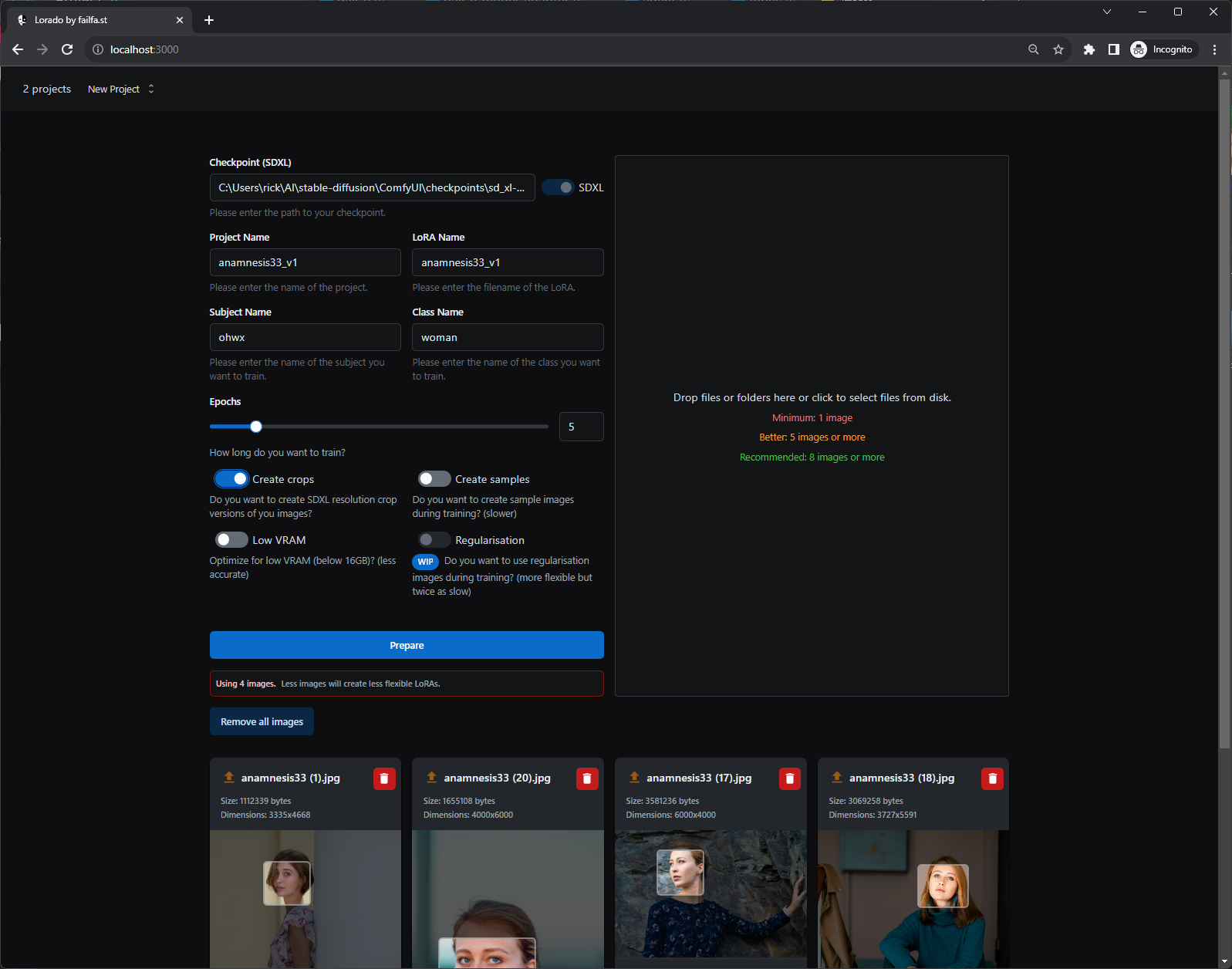Screen dimensions: 1232x969
Task: Select the Lorado by failfa.st browser tab
Action: pos(100,20)
